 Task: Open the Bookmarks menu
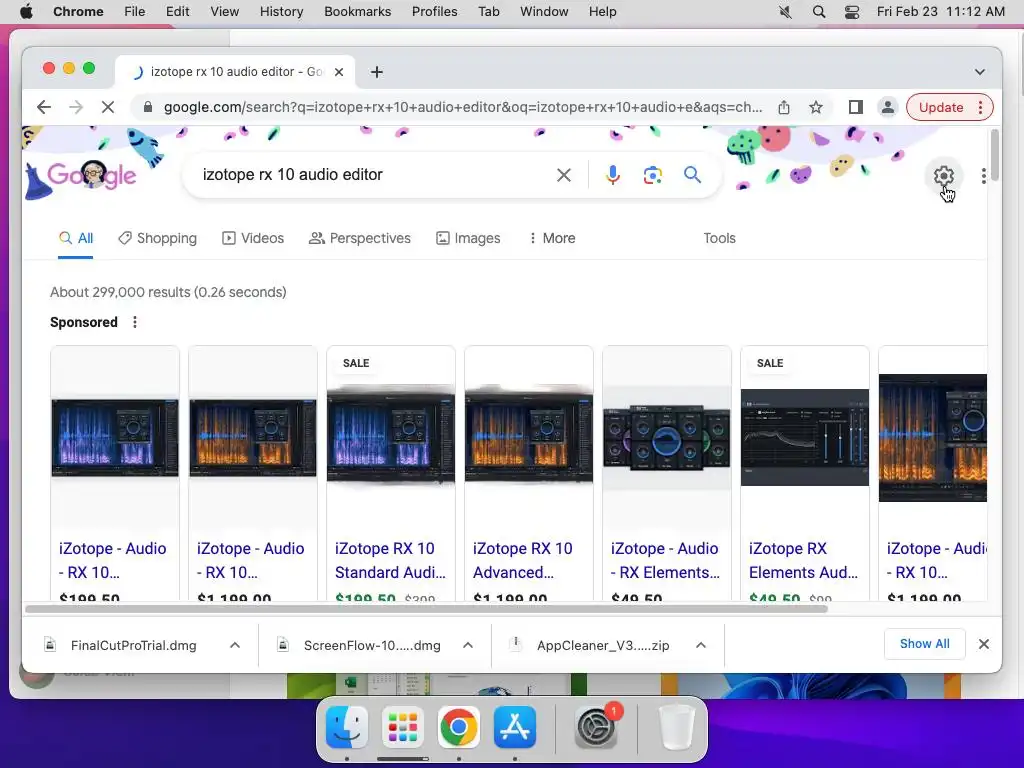357,12
